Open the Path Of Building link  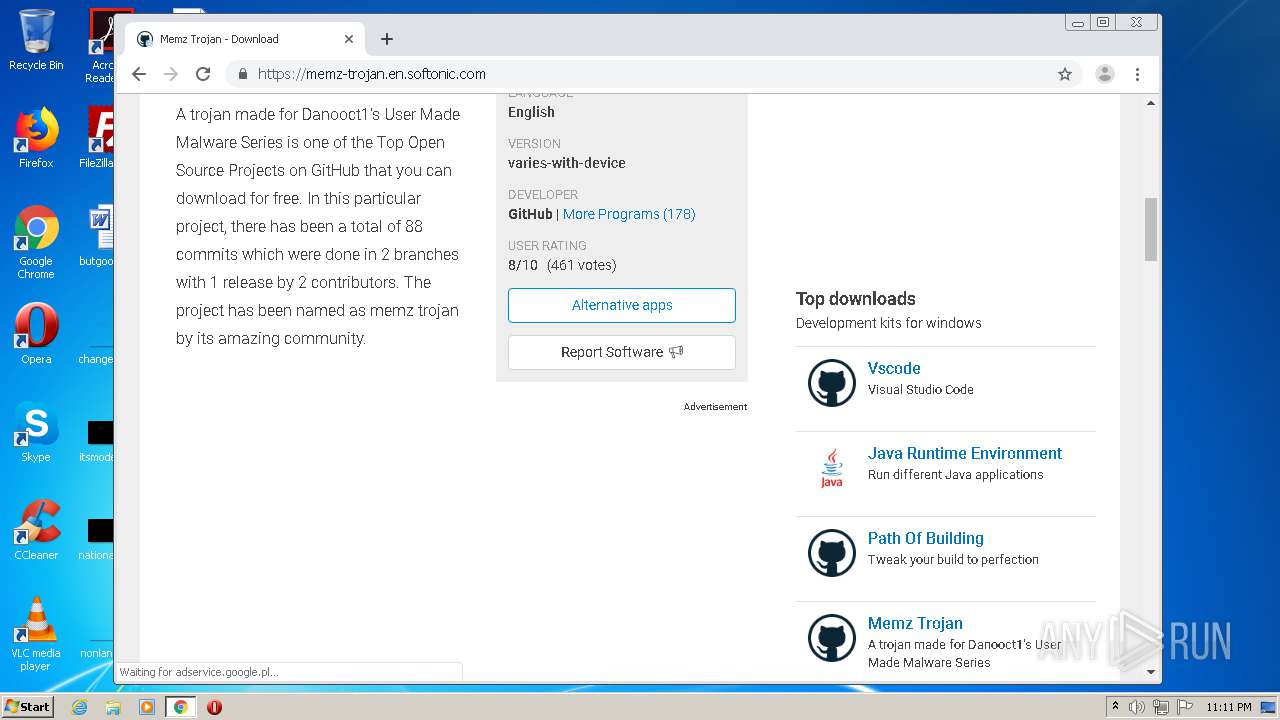(926, 538)
